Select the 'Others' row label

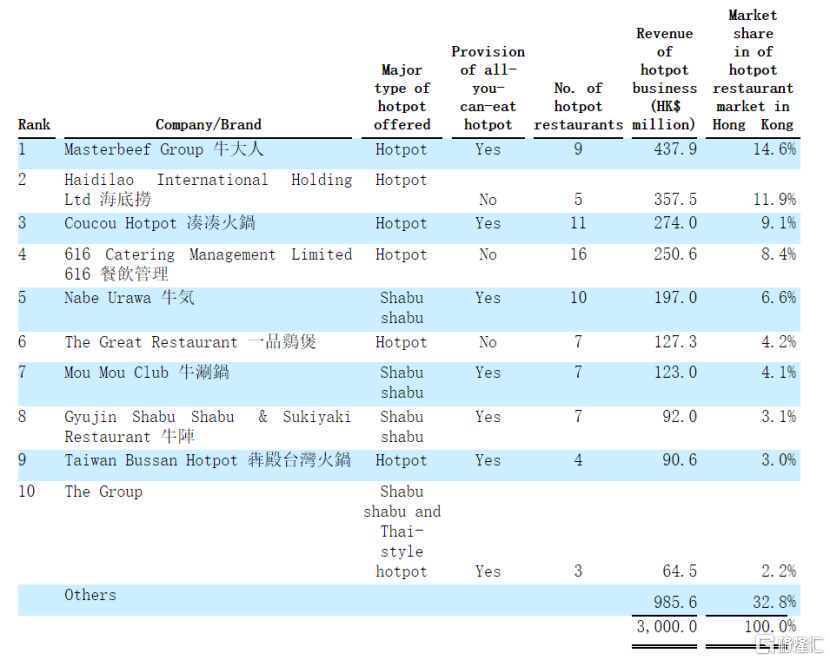tap(90, 595)
